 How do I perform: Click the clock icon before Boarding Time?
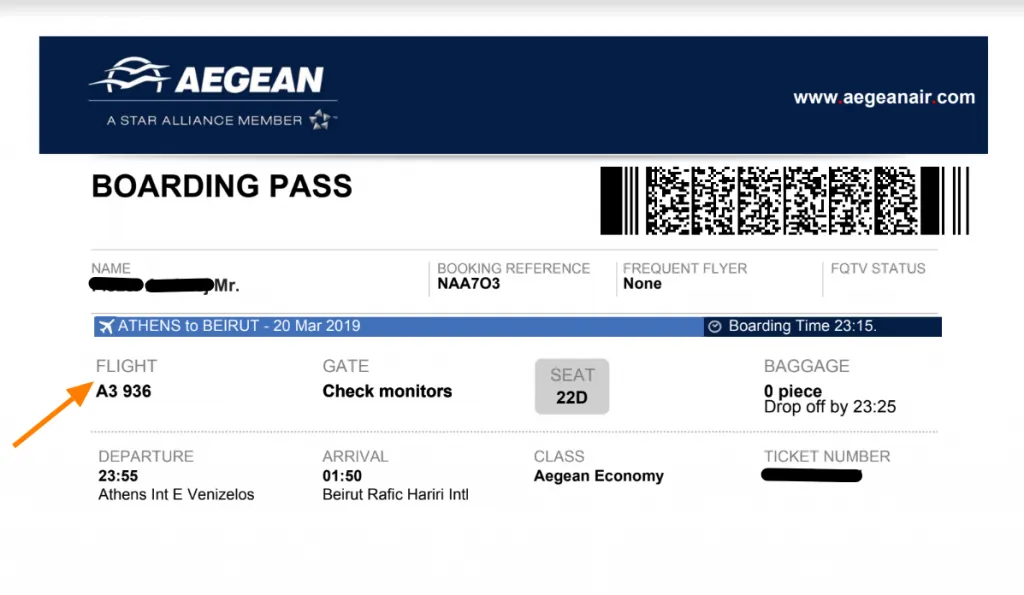tap(714, 327)
